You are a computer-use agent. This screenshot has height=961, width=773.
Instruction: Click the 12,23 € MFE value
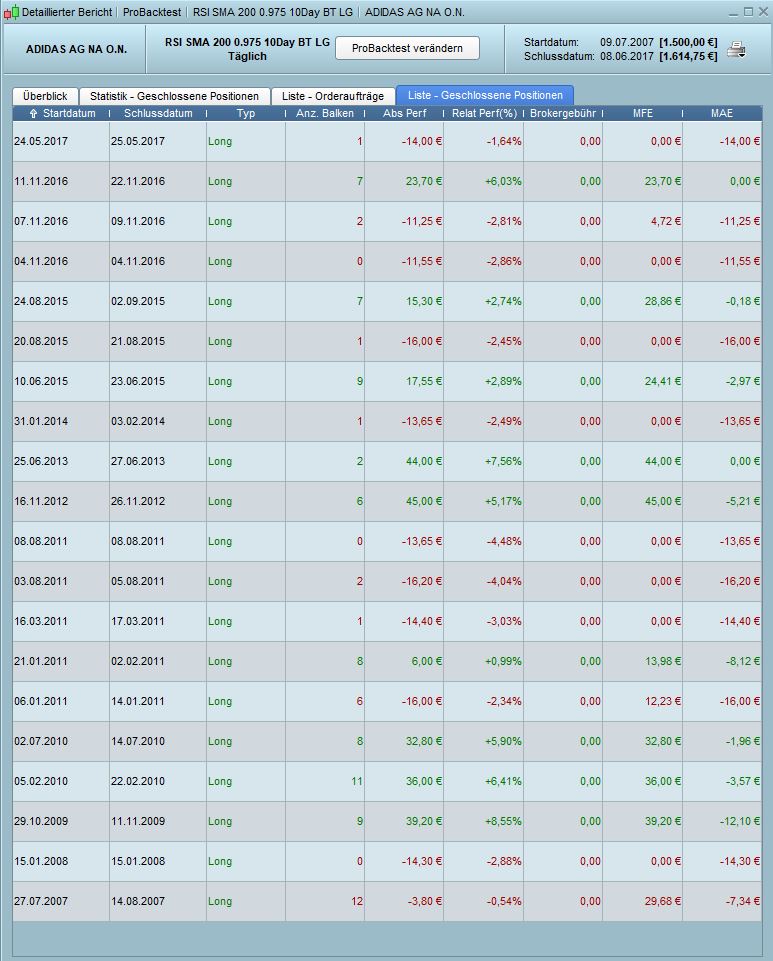663,701
